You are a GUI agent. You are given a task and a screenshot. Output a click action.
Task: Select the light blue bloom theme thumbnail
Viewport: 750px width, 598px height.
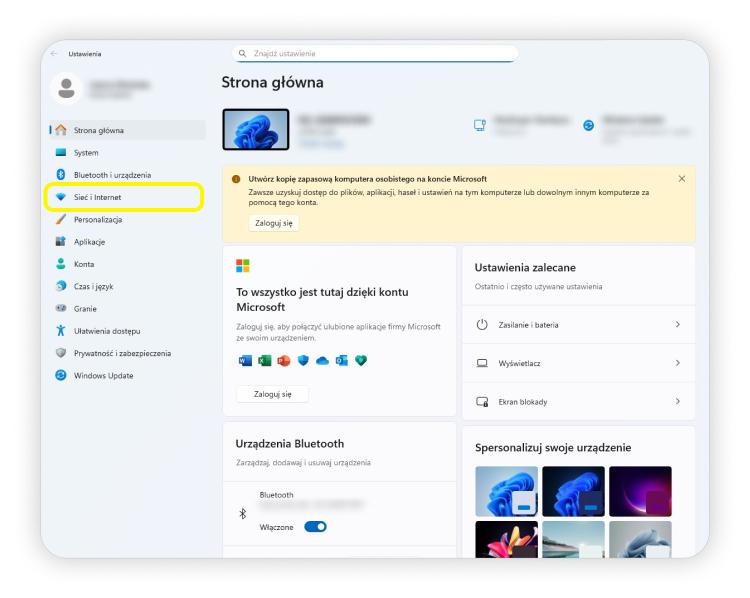507,491
